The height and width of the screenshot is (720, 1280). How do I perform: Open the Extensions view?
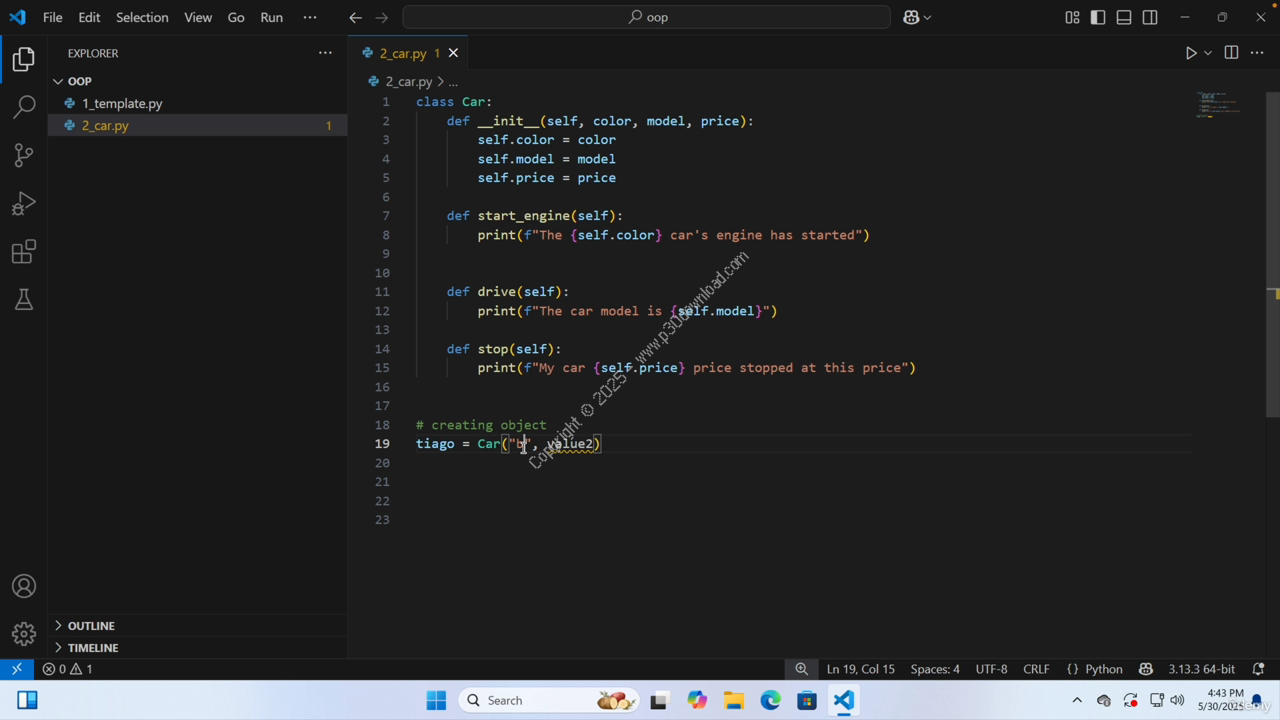24,251
